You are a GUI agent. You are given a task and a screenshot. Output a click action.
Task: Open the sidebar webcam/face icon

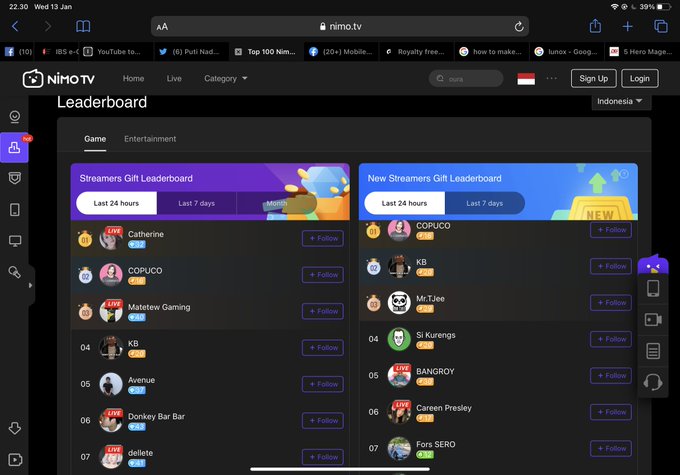[x=15, y=117]
